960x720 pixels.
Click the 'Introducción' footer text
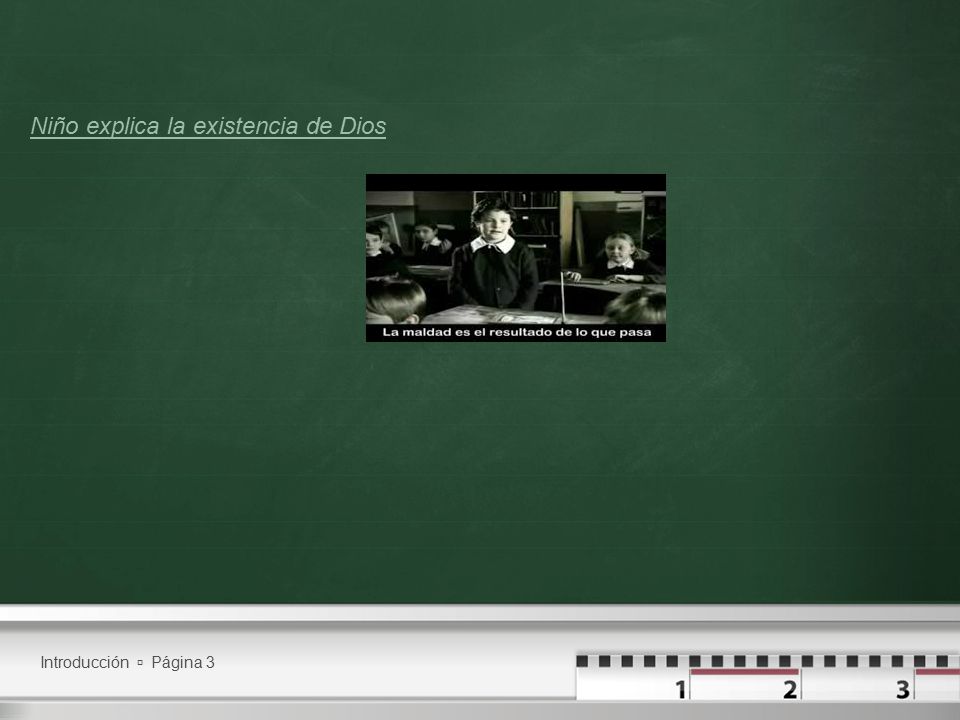point(84,662)
